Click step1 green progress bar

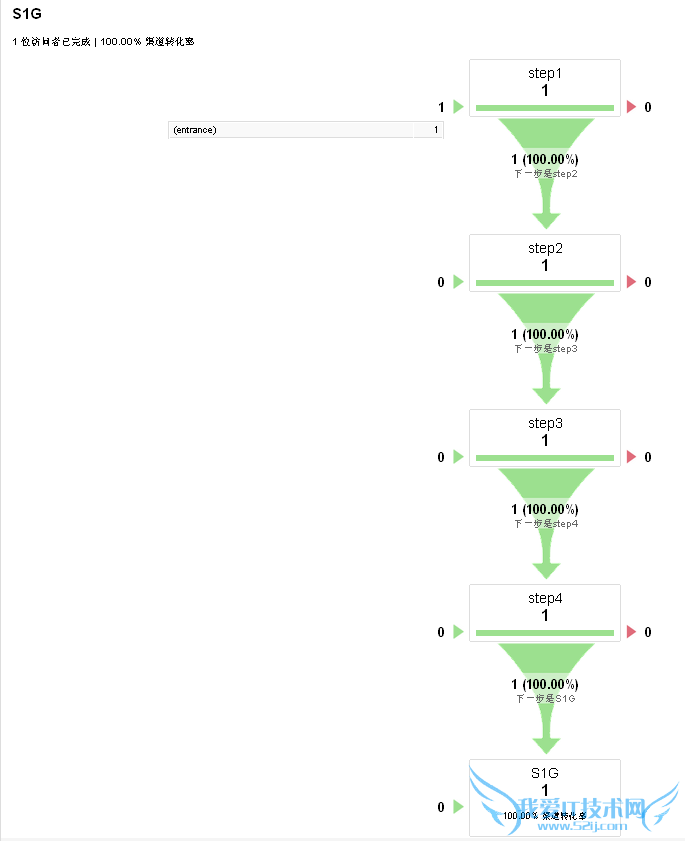545,108
